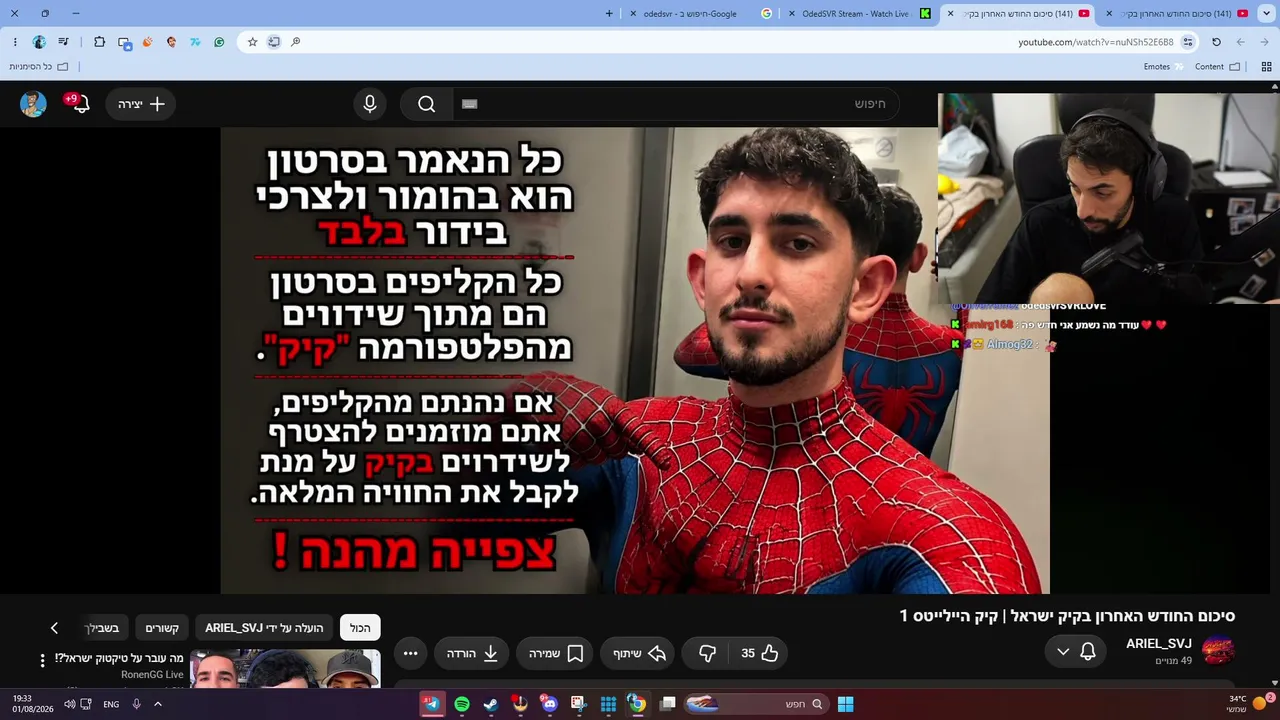The image size is (1280, 720).
Task: Dislike the video
Action: tap(707, 653)
